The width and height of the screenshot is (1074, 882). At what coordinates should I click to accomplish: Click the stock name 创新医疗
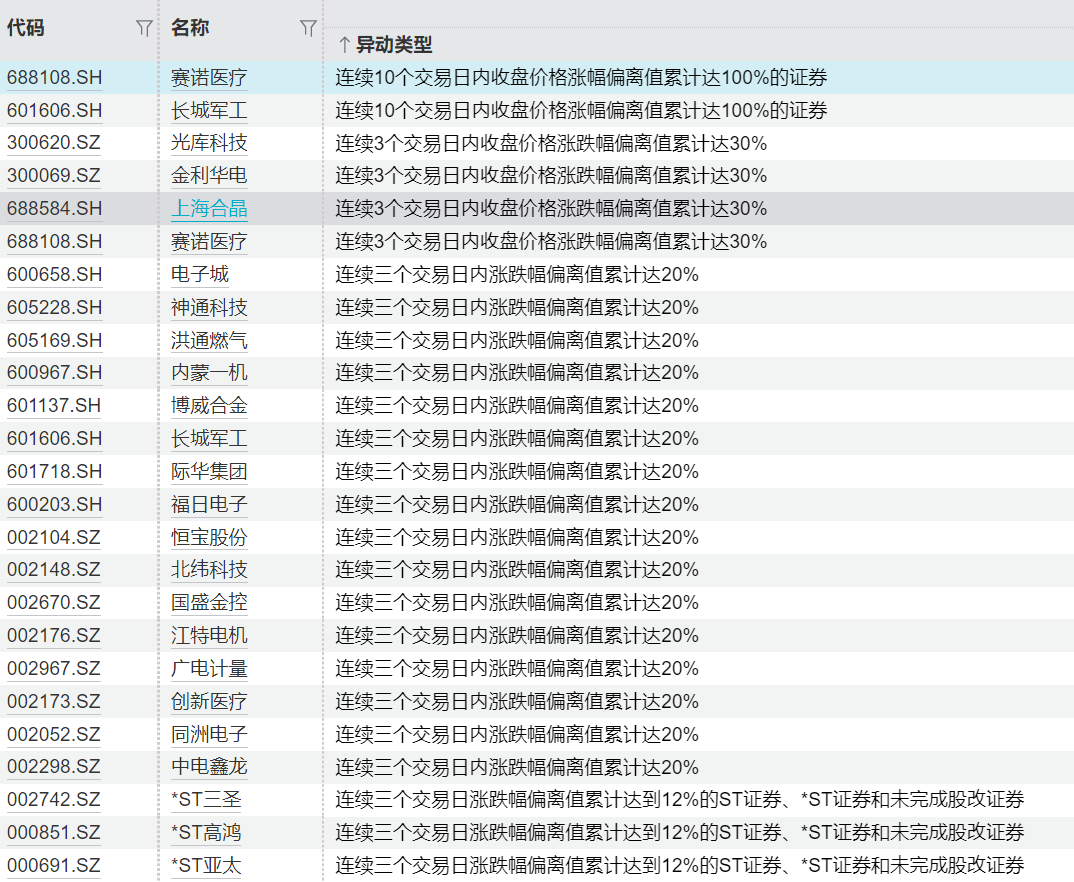209,702
